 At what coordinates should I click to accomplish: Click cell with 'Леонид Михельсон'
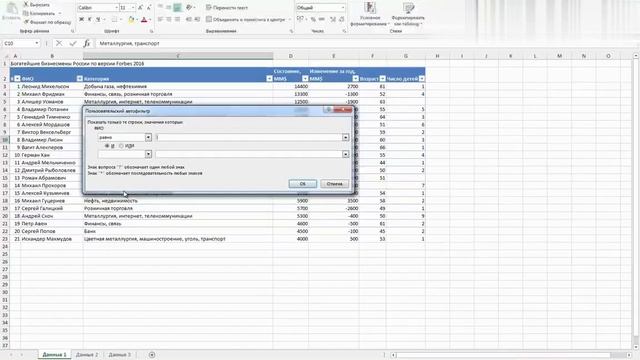(52, 87)
